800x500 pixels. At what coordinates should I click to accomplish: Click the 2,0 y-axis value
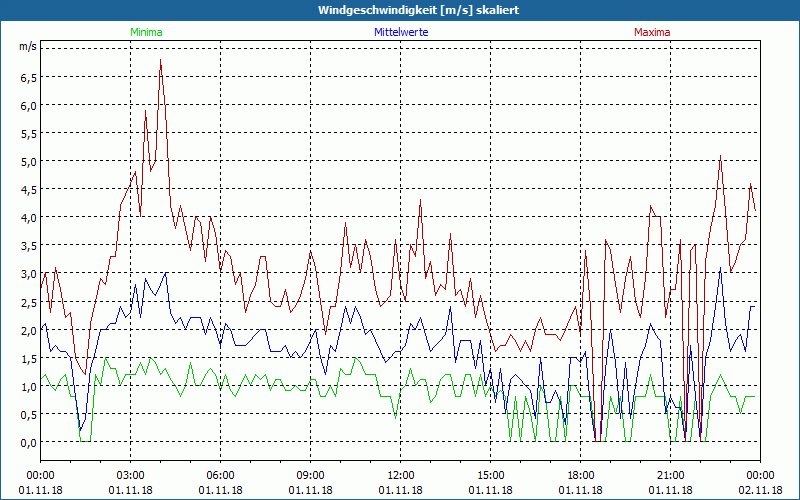pos(29,330)
